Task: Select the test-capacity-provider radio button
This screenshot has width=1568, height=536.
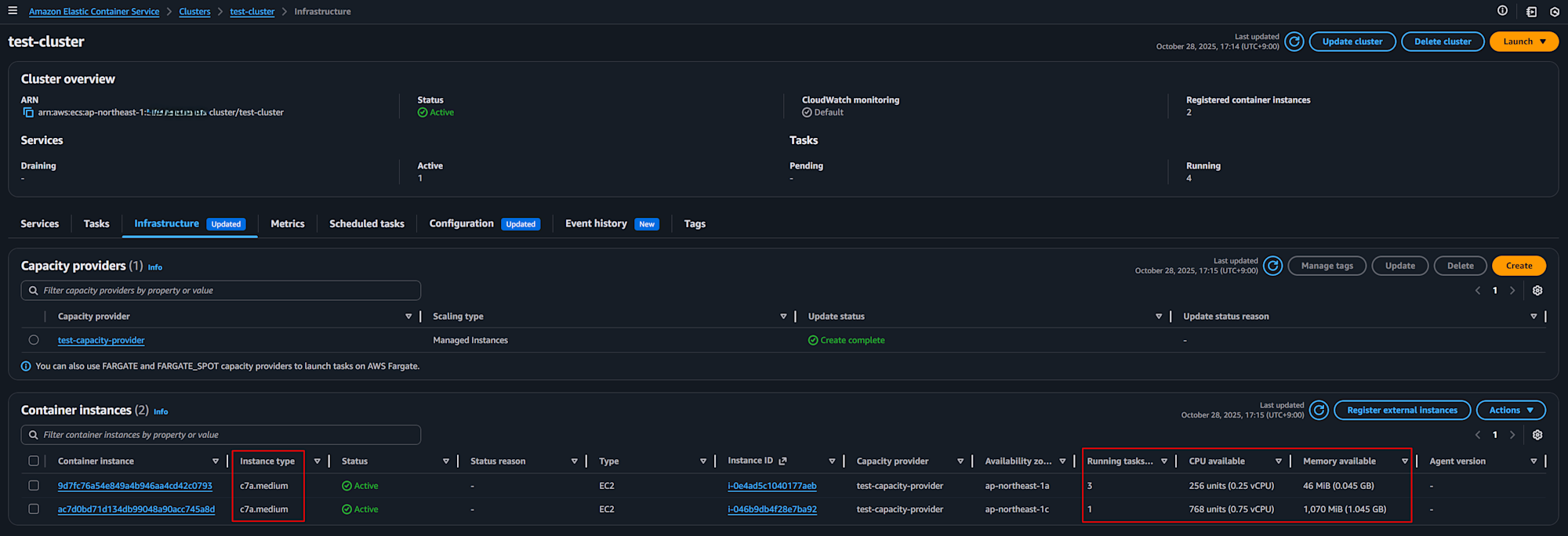Action: (x=33, y=340)
